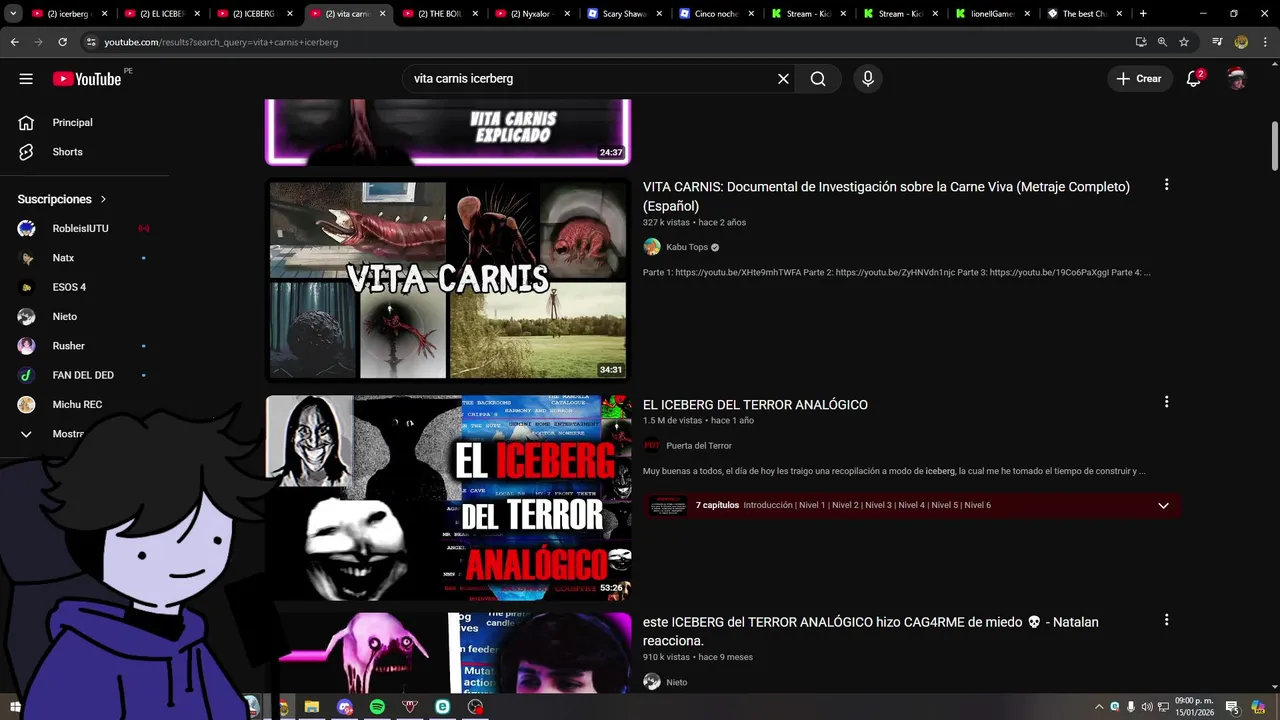Run the search with the magnifier button

(x=818, y=79)
